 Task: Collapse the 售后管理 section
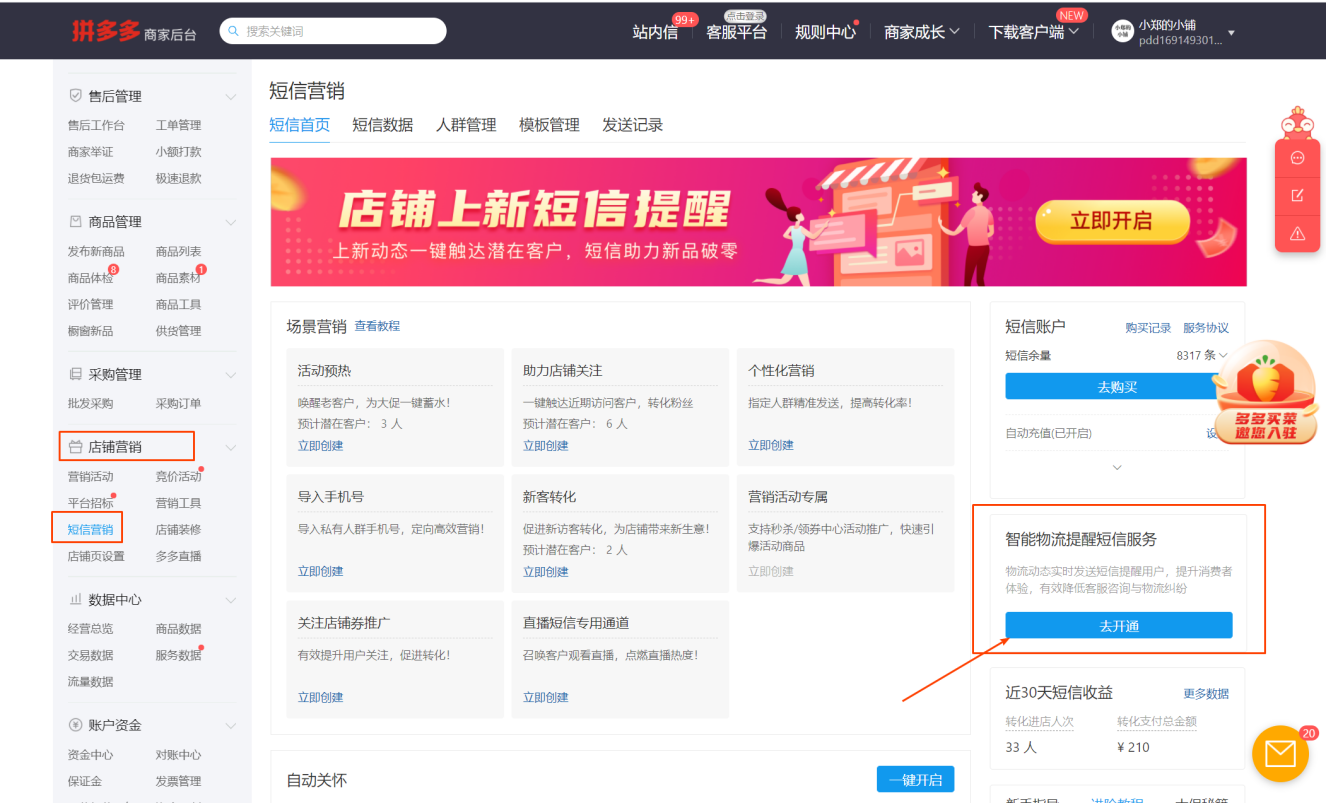tap(231, 97)
